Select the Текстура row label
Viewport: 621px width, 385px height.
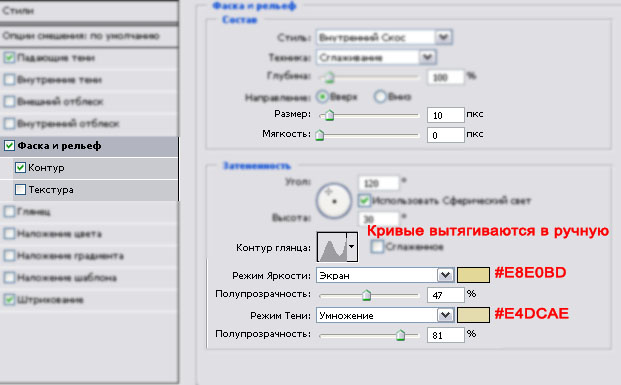pyautogui.click(x=51, y=190)
